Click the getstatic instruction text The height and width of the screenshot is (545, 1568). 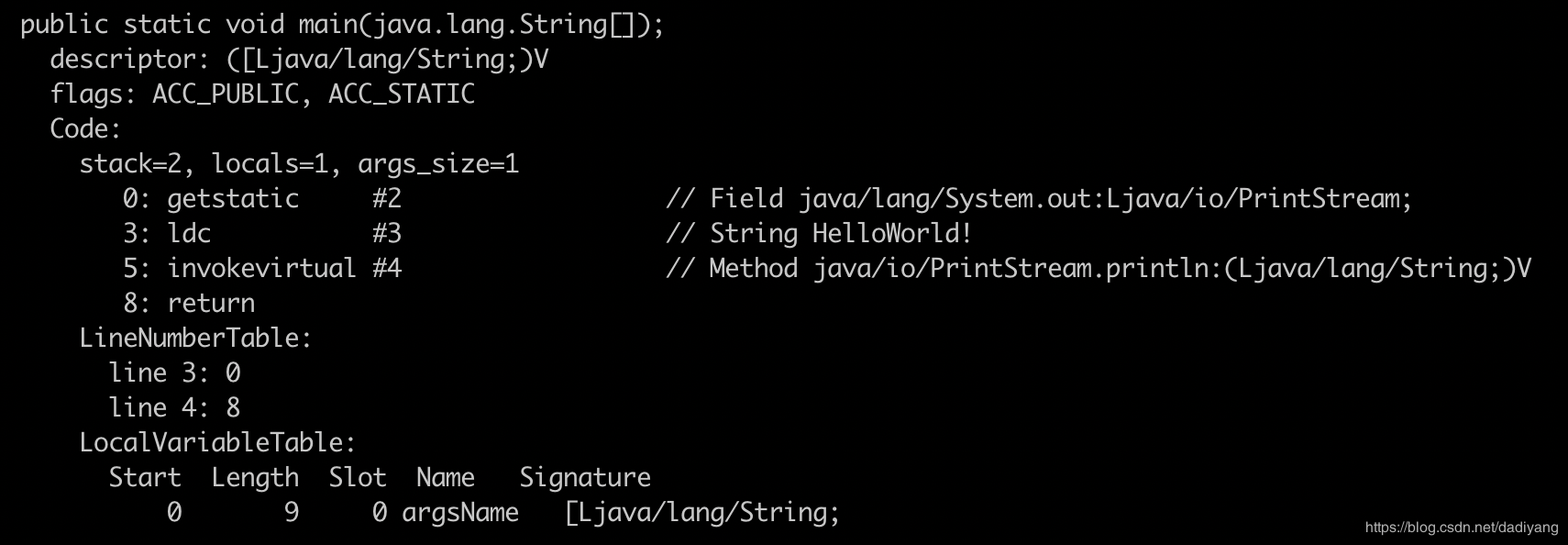233,199
